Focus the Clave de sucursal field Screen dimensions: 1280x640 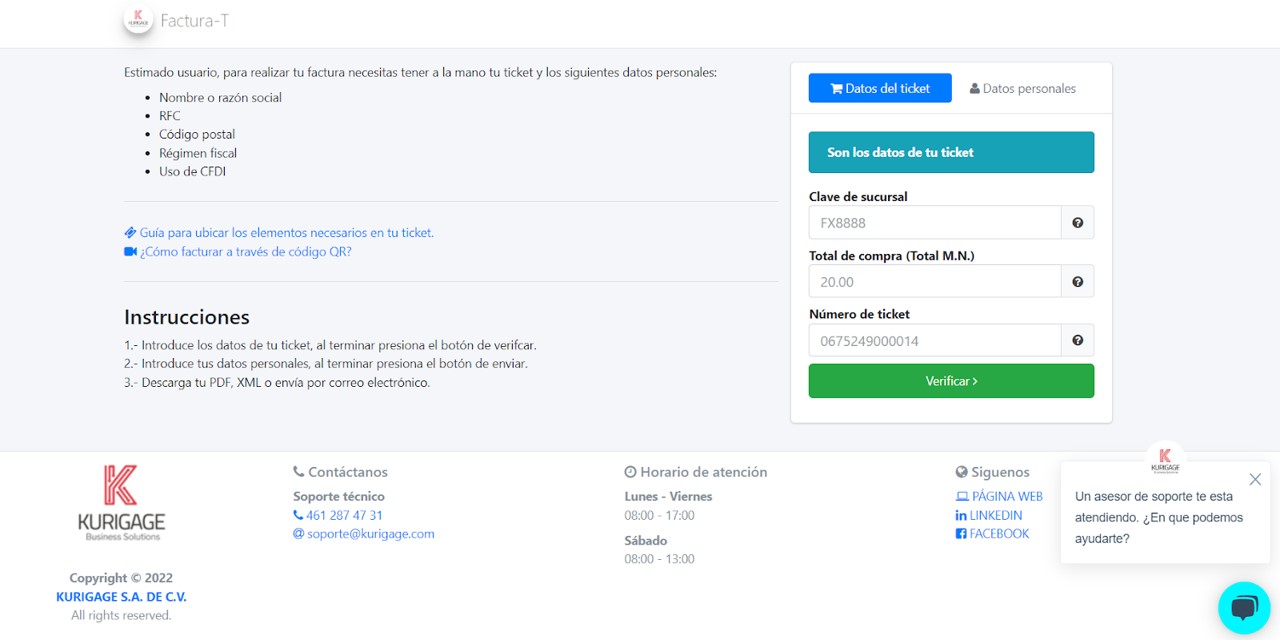click(x=934, y=223)
